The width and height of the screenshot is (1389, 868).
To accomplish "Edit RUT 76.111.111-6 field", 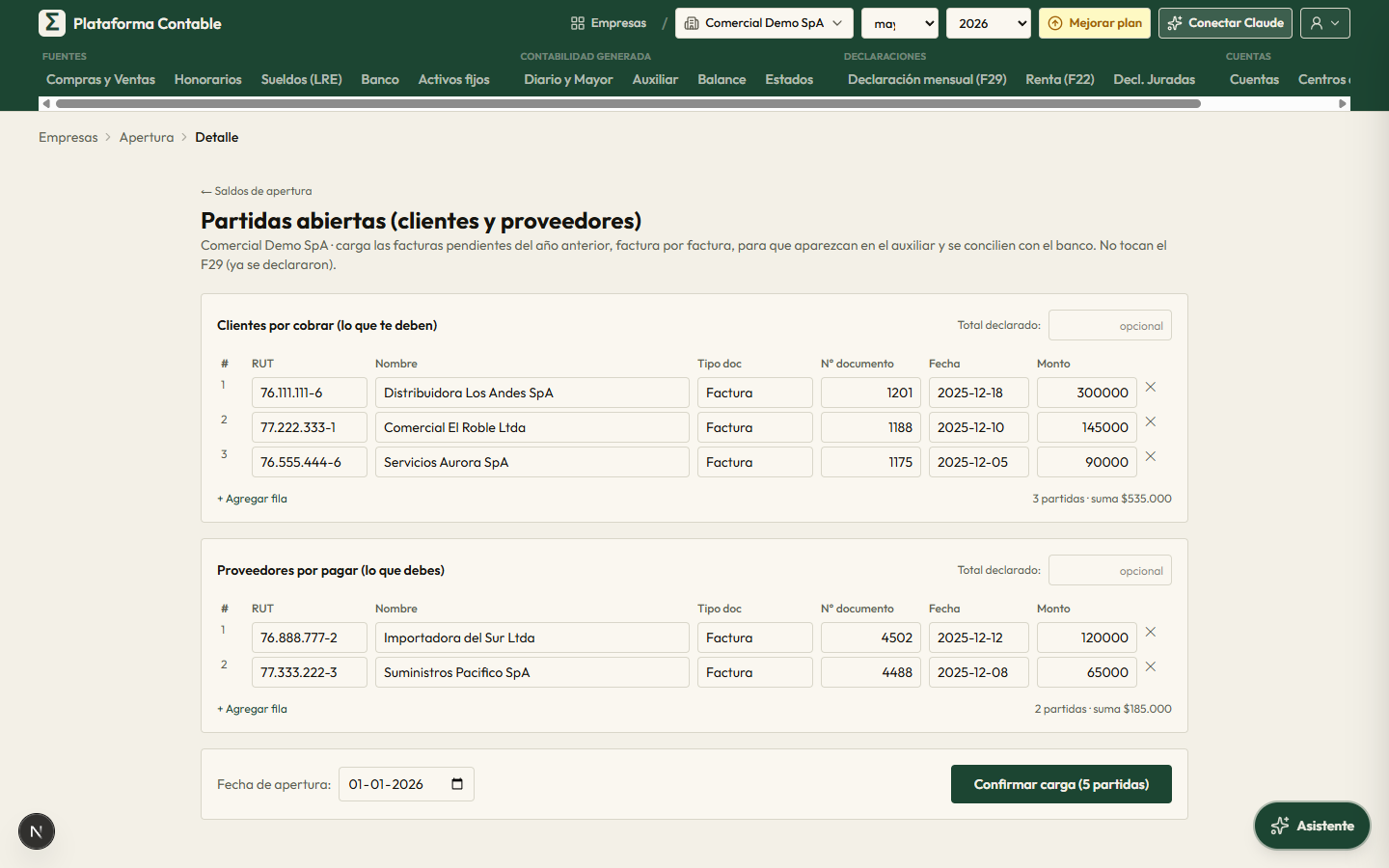I will click(310, 393).
